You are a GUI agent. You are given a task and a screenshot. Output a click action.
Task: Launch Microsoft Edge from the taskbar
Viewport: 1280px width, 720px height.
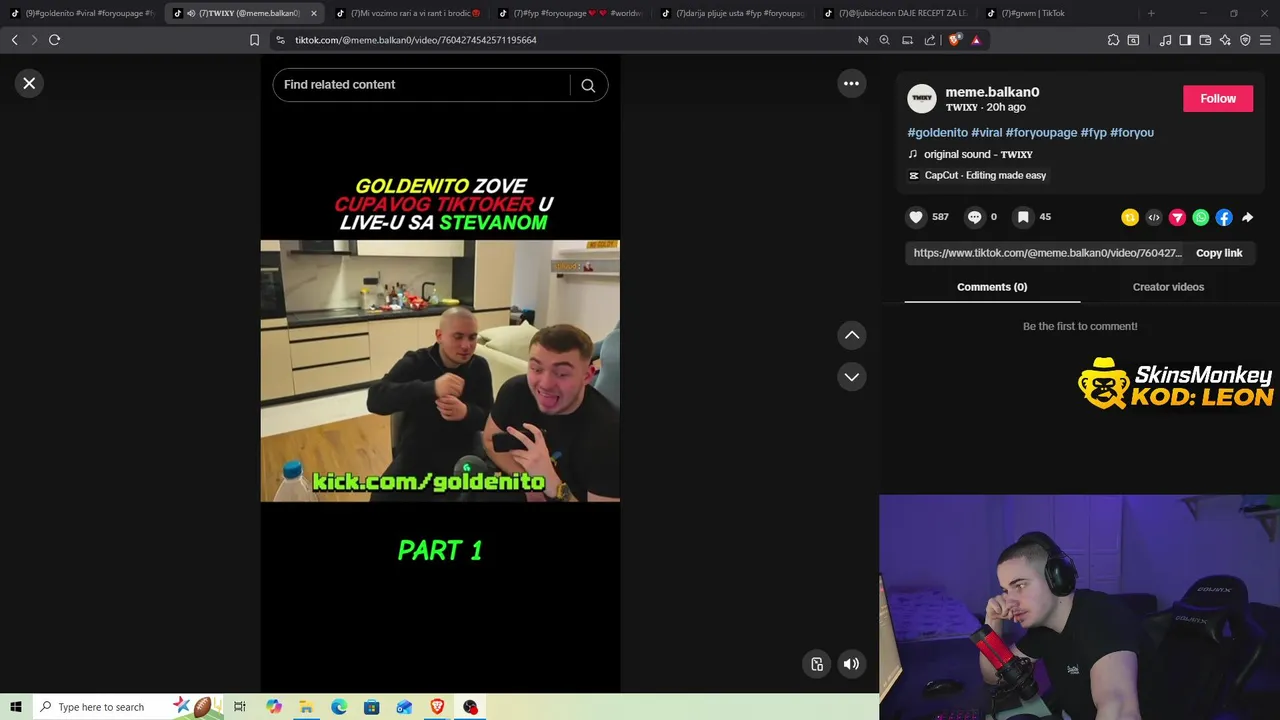coord(339,707)
